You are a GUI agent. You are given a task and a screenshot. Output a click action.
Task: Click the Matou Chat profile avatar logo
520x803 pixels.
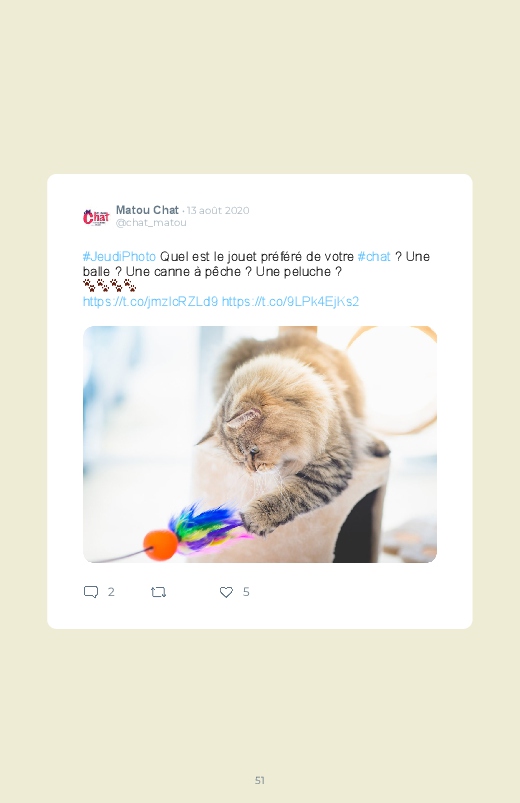point(96,217)
